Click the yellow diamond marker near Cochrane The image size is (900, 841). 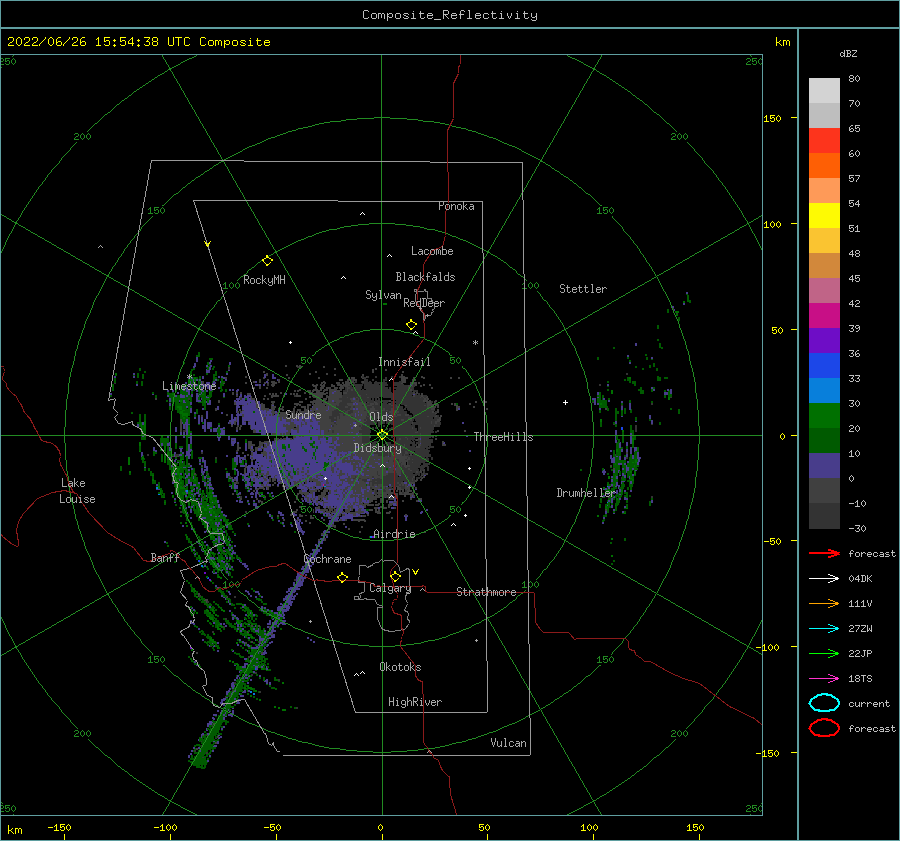[343, 577]
